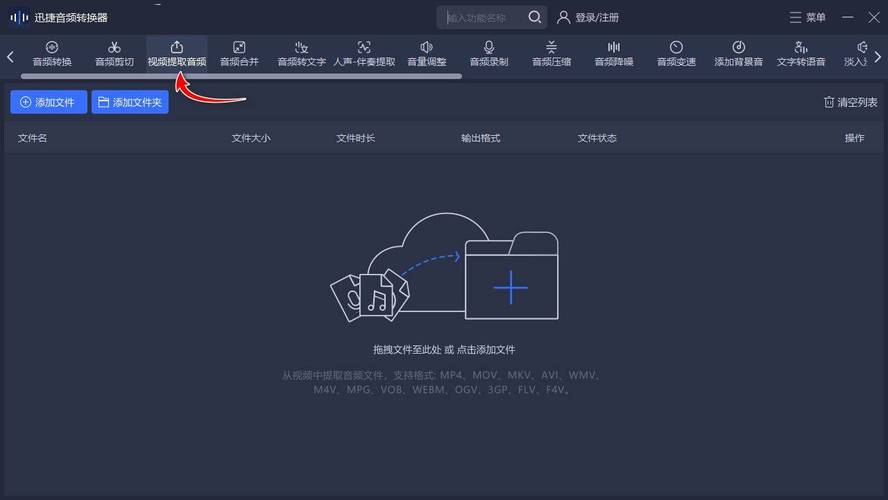Open the 音频转换 tool
Screen dimensions: 888x500
coord(52,54)
